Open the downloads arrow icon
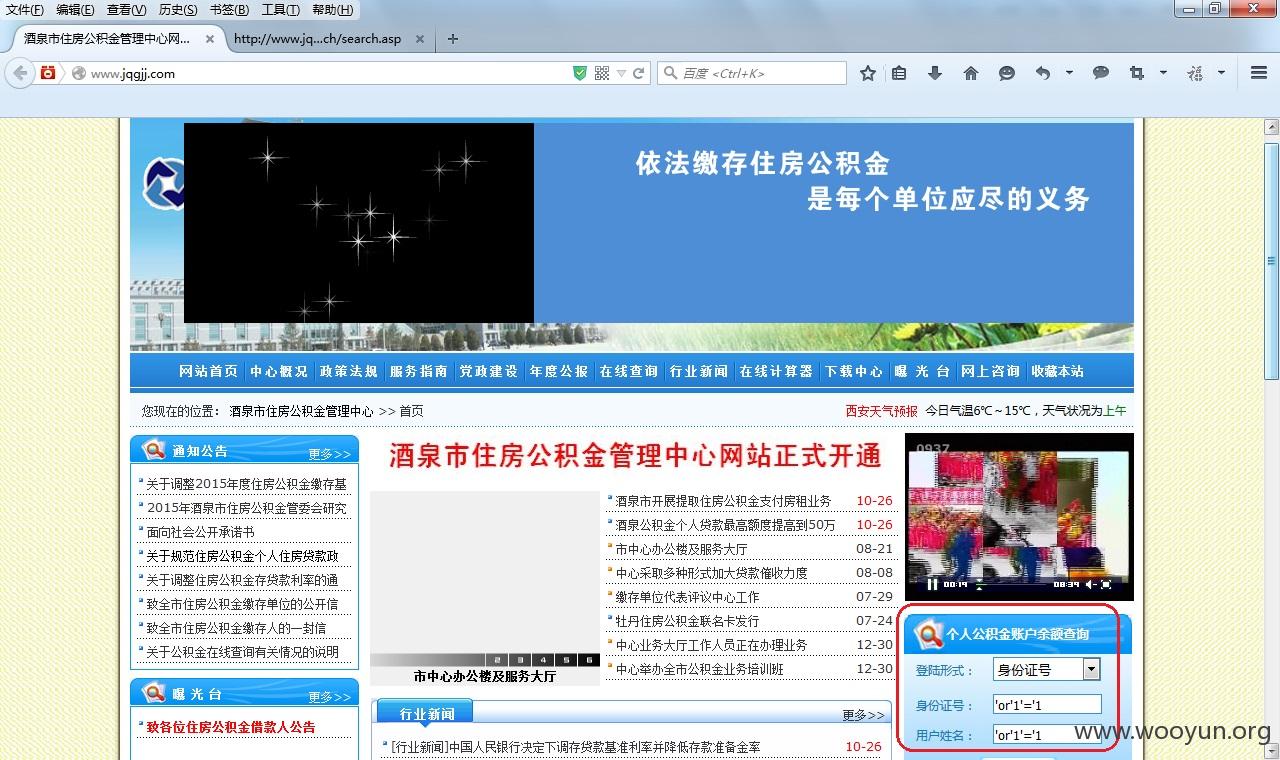The height and width of the screenshot is (760, 1280). (x=935, y=73)
